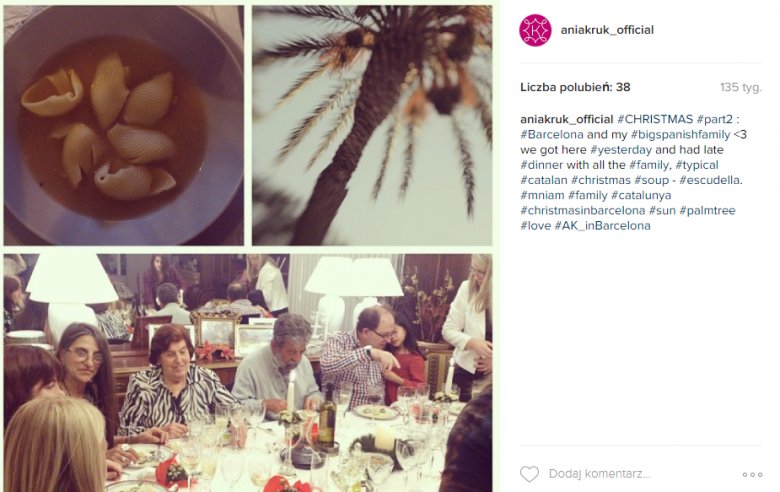Screen dimensions: 780x492
Task: Click the username at caption start
Action: tap(567, 119)
